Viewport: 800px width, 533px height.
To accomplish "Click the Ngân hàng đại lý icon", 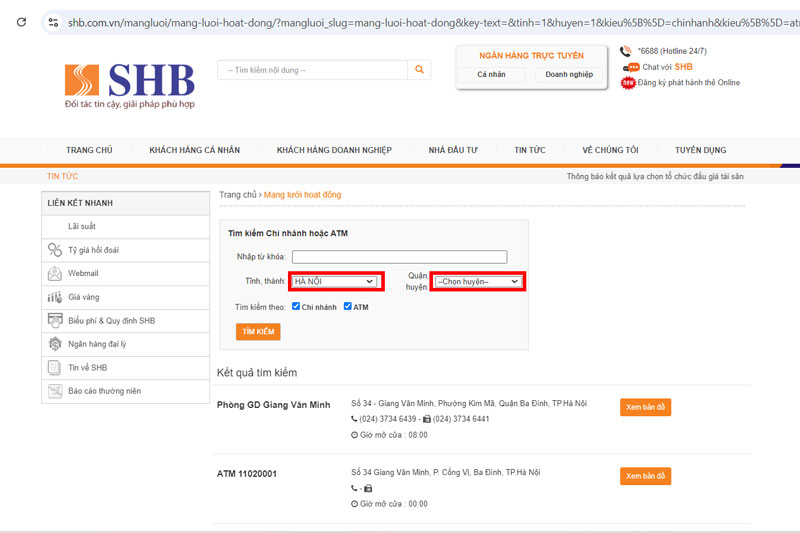I will coord(55,344).
